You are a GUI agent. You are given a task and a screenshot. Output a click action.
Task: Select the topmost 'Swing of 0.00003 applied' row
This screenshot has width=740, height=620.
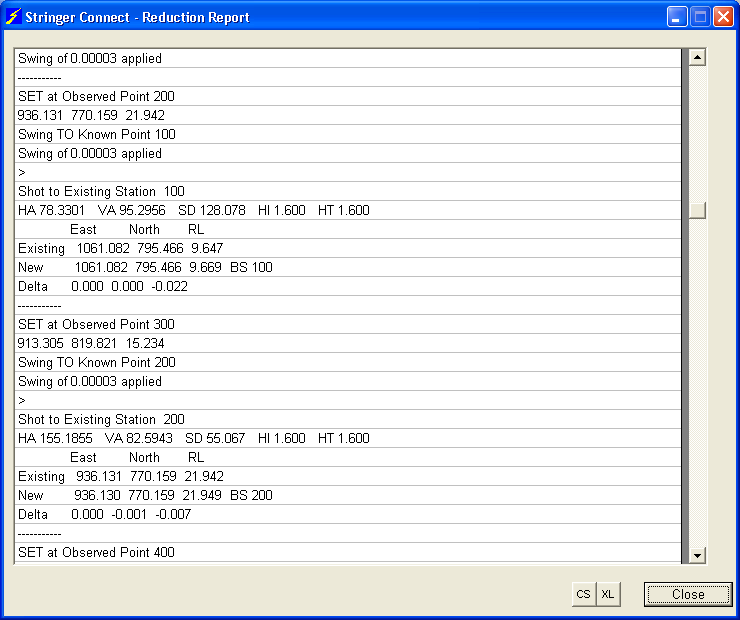click(x=348, y=59)
